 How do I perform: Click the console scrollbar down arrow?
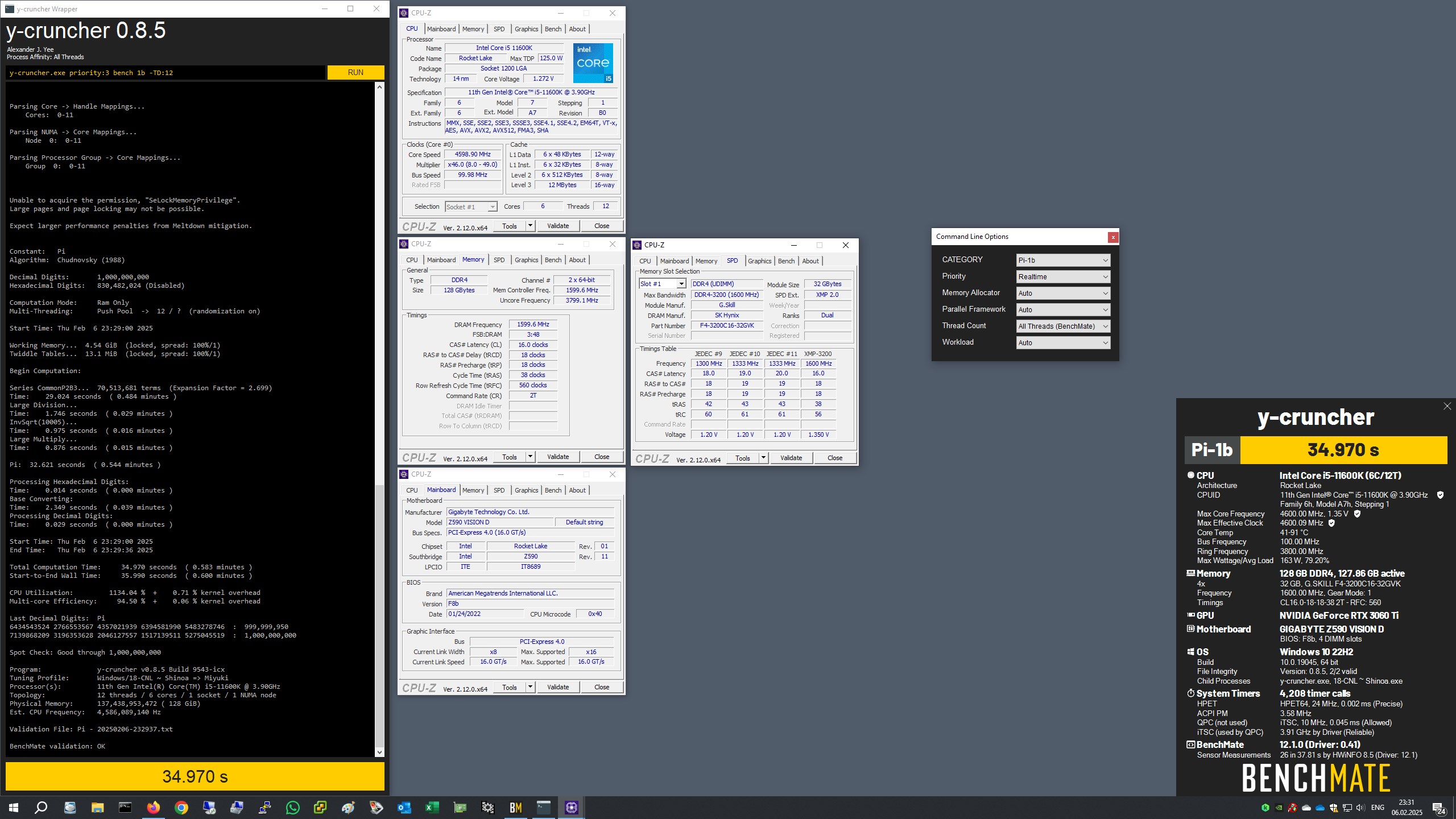pyautogui.click(x=379, y=752)
